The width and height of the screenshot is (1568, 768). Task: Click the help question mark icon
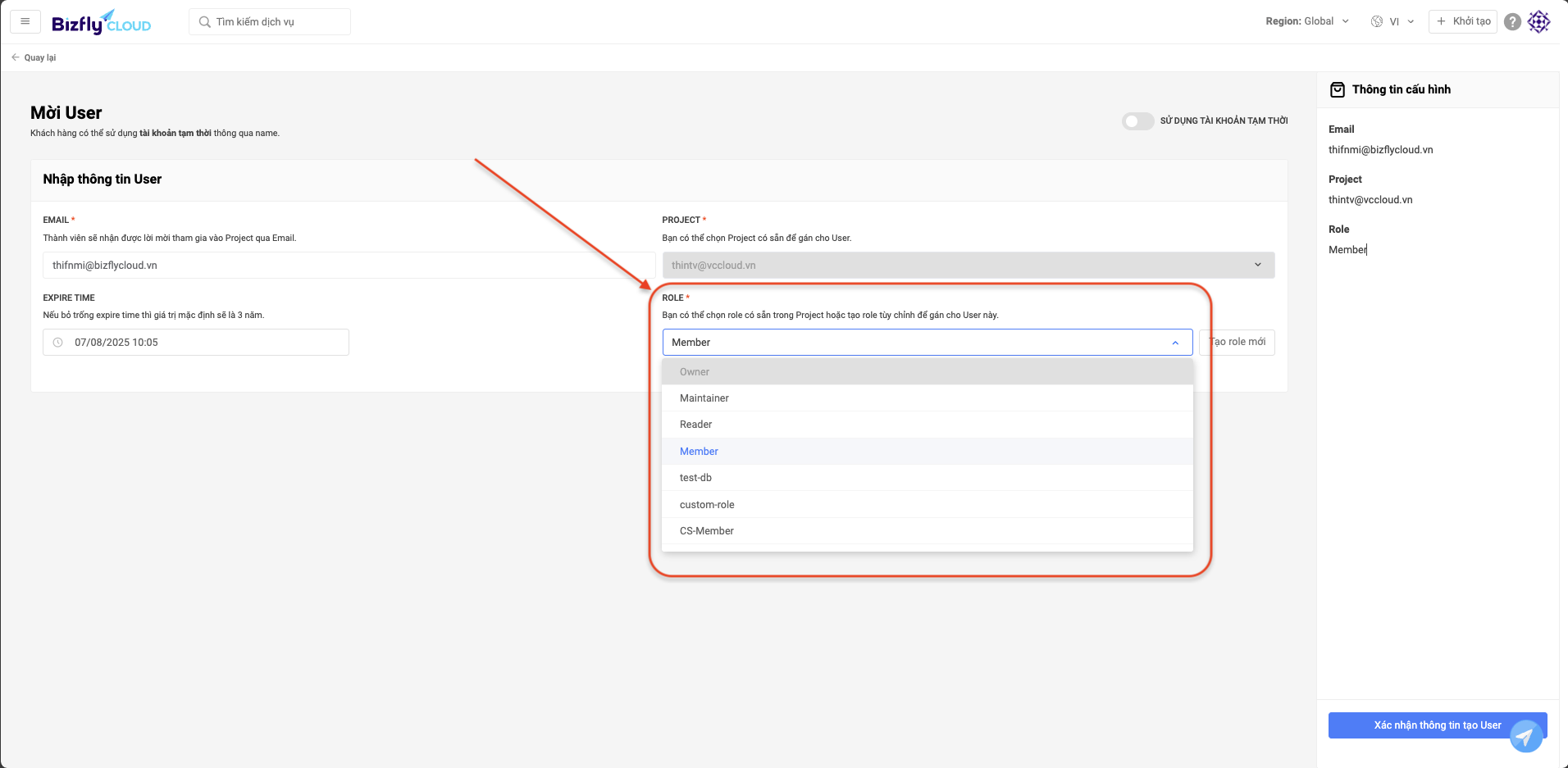pyautogui.click(x=1512, y=22)
